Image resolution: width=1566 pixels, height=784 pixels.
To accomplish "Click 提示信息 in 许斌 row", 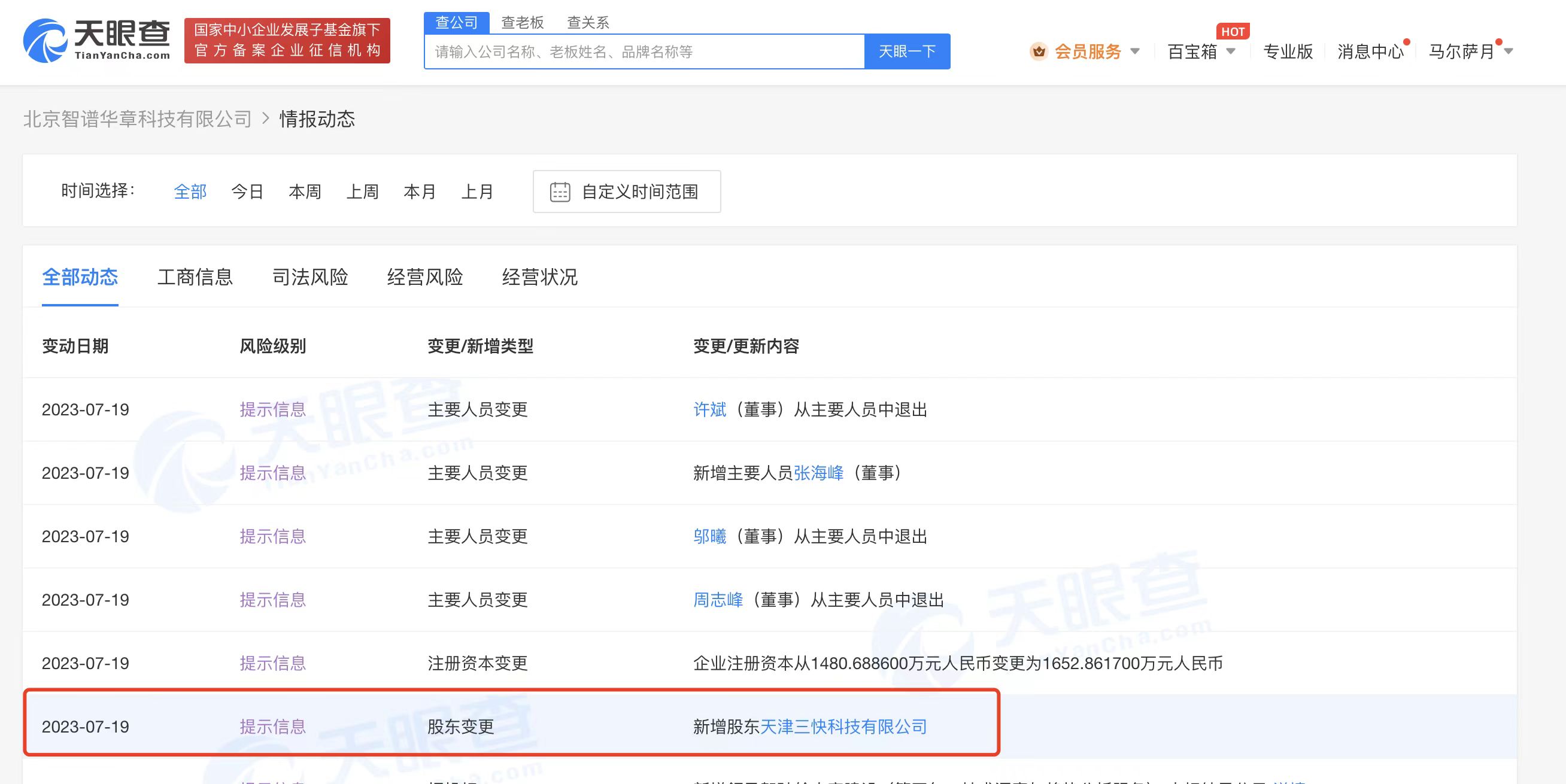I will click(x=272, y=410).
